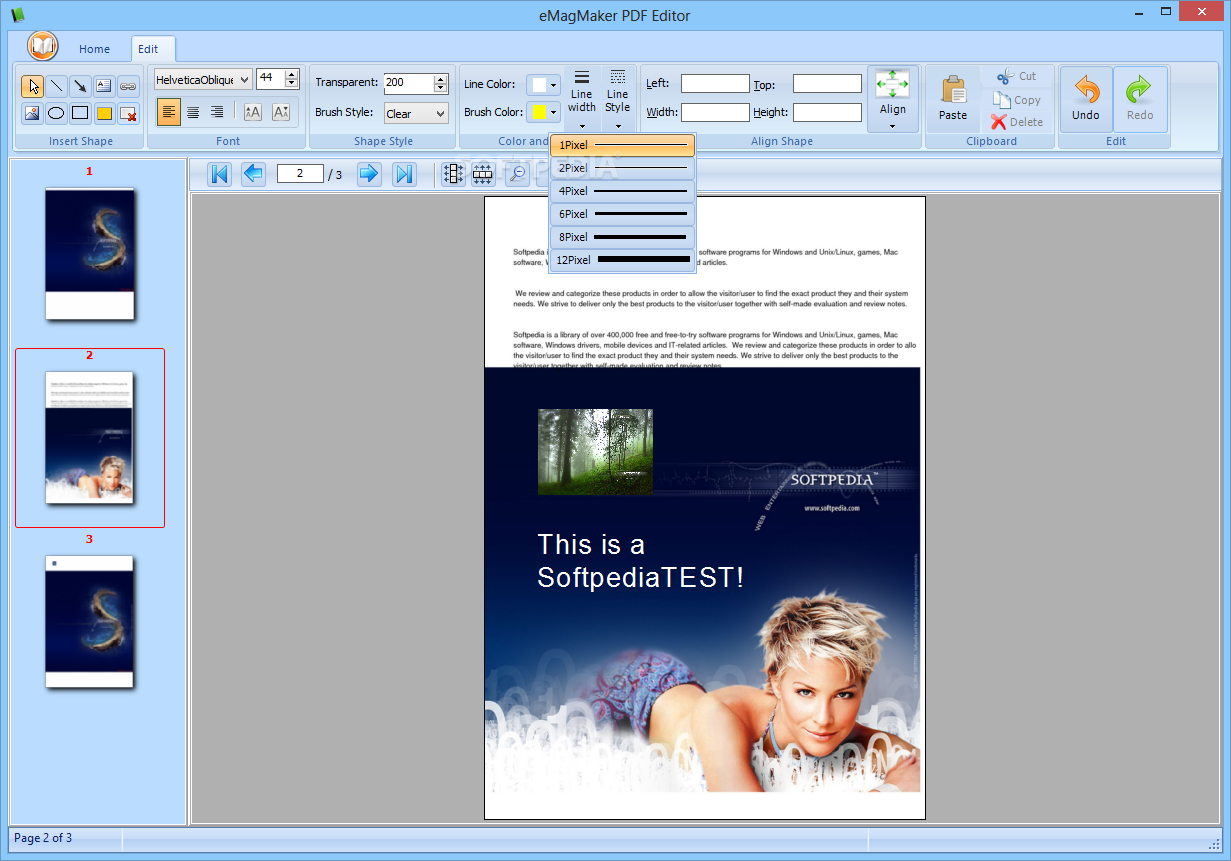Insert a text box shape

(104, 86)
